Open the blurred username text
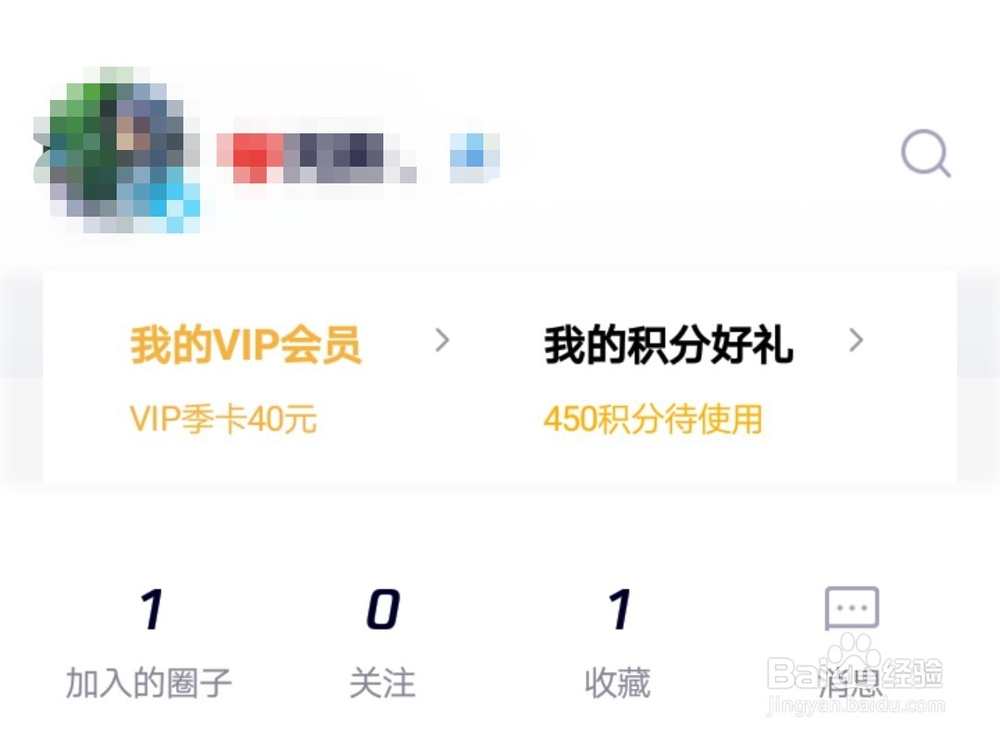Image resolution: width=1000 pixels, height=739 pixels. pyautogui.click(x=317, y=158)
